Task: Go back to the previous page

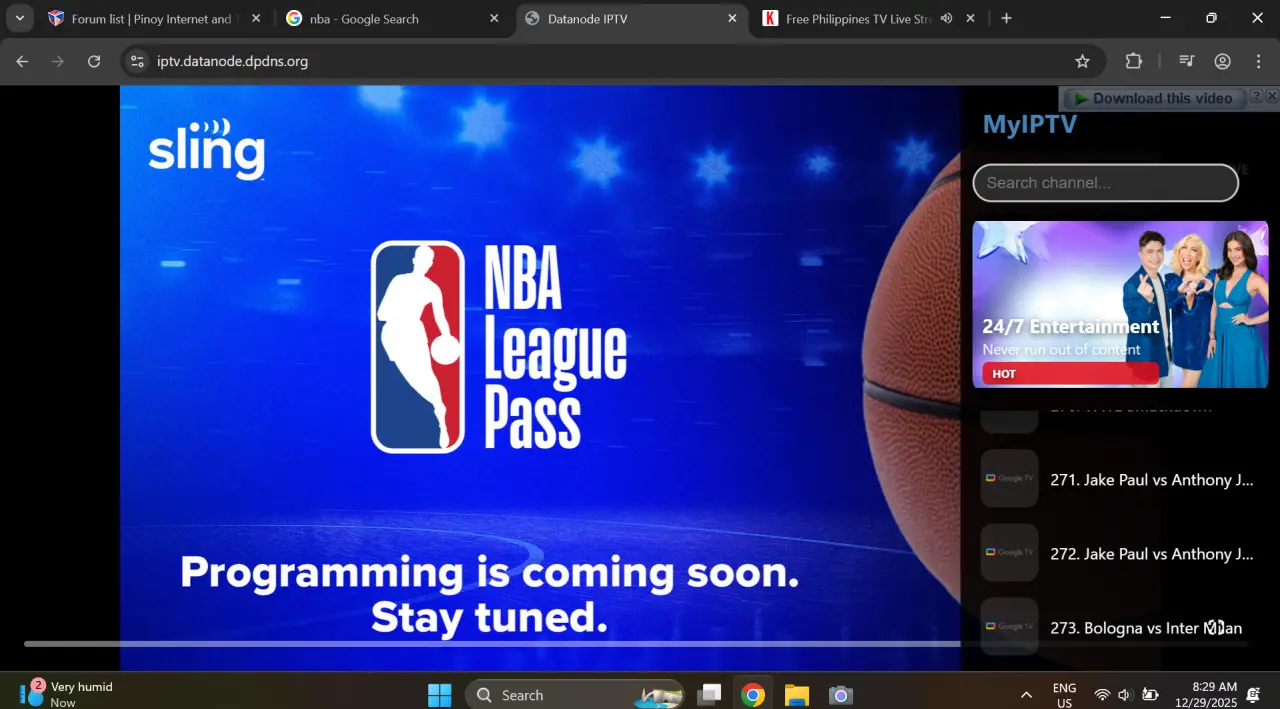Action: pos(22,61)
